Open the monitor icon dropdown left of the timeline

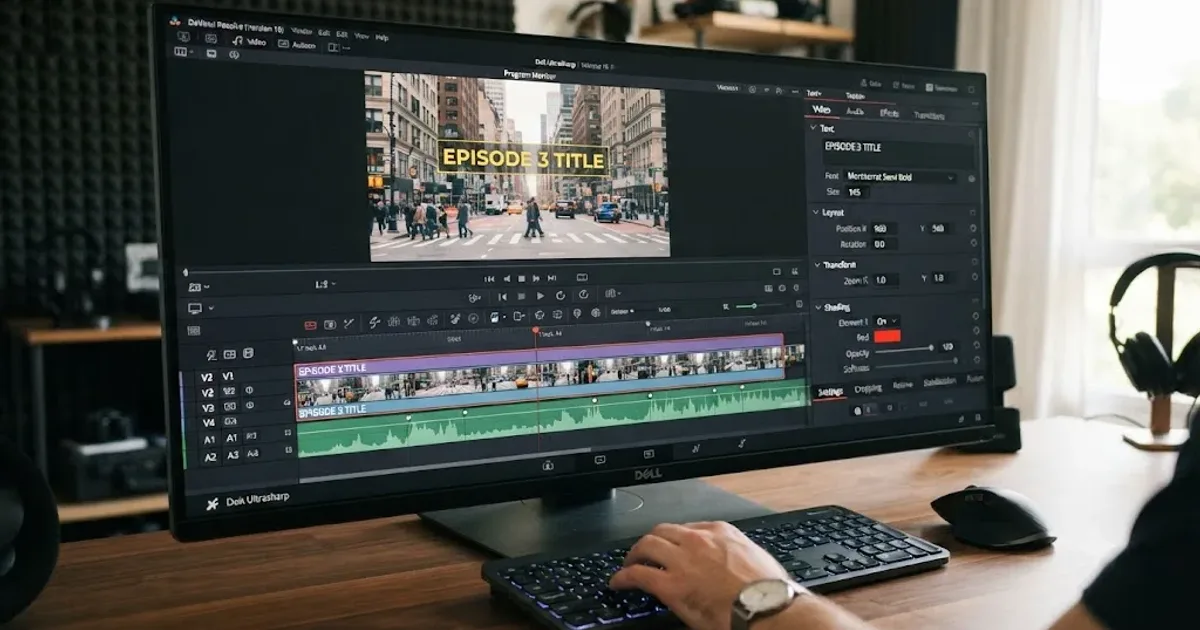(199, 308)
